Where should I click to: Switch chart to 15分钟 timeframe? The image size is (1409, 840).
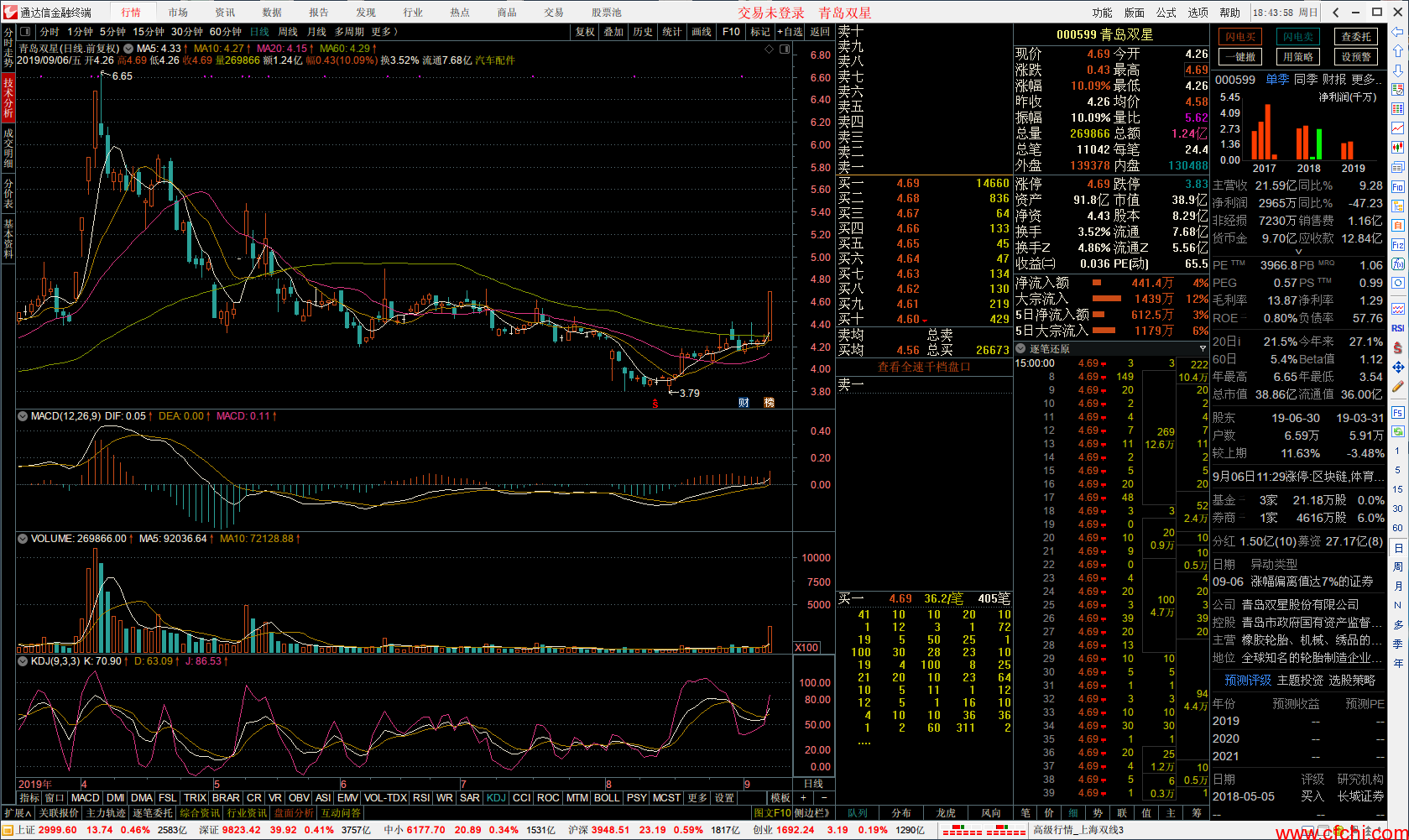click(x=149, y=32)
